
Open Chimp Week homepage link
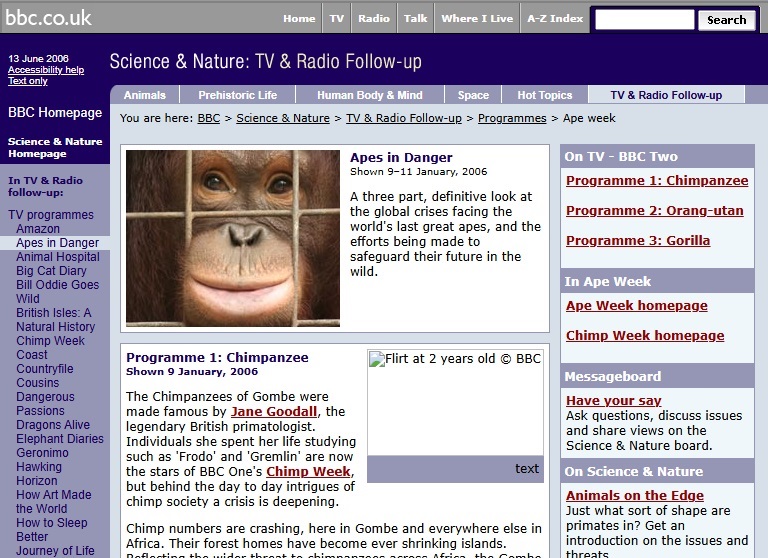645,336
